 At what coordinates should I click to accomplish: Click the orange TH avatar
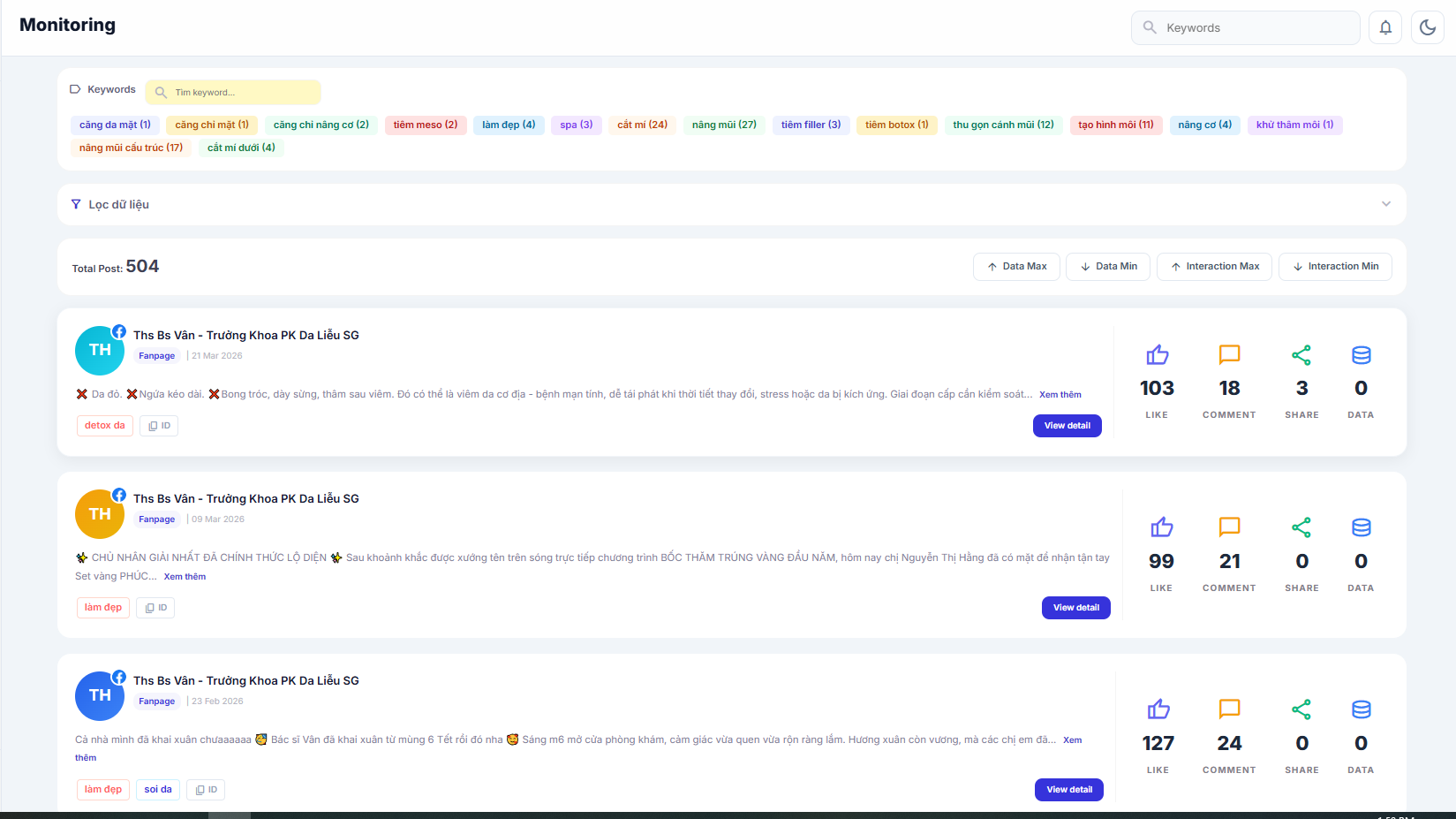(x=100, y=514)
